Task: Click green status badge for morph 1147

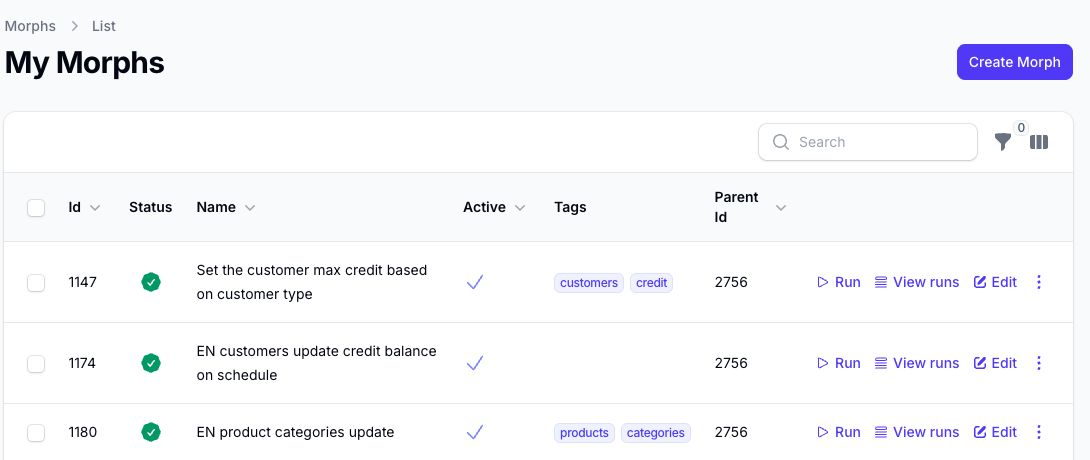Action: (x=151, y=282)
